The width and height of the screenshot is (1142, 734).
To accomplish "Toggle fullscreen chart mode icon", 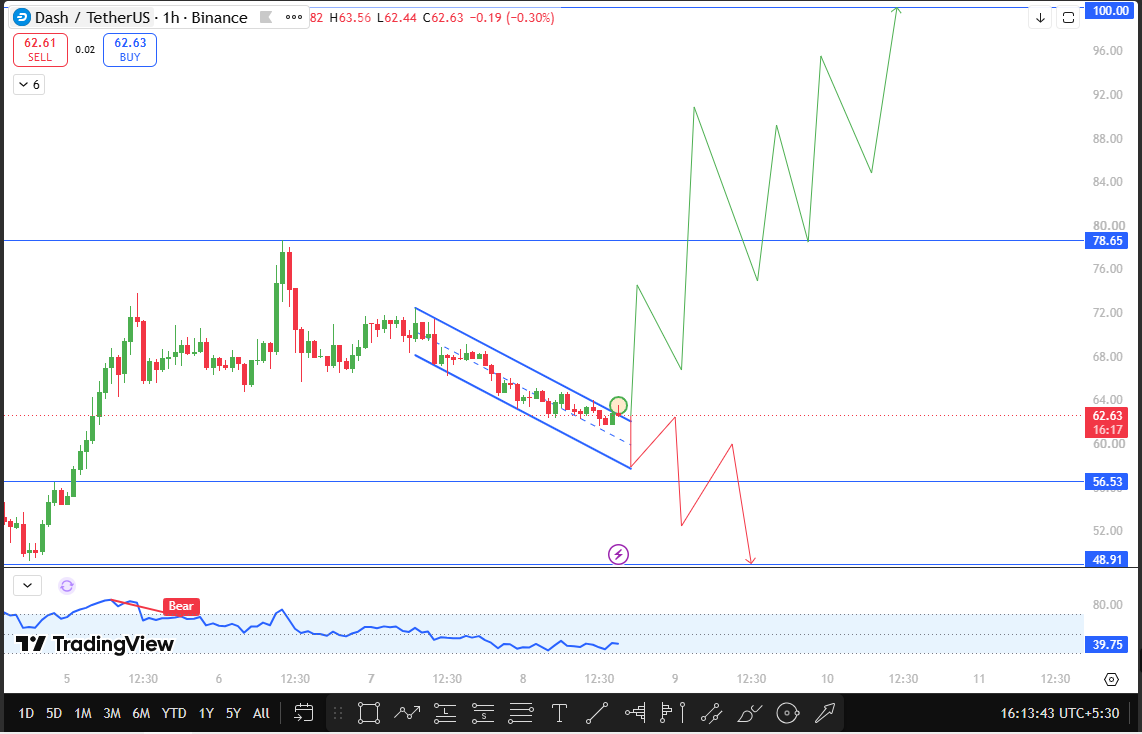I will [x=1068, y=18].
